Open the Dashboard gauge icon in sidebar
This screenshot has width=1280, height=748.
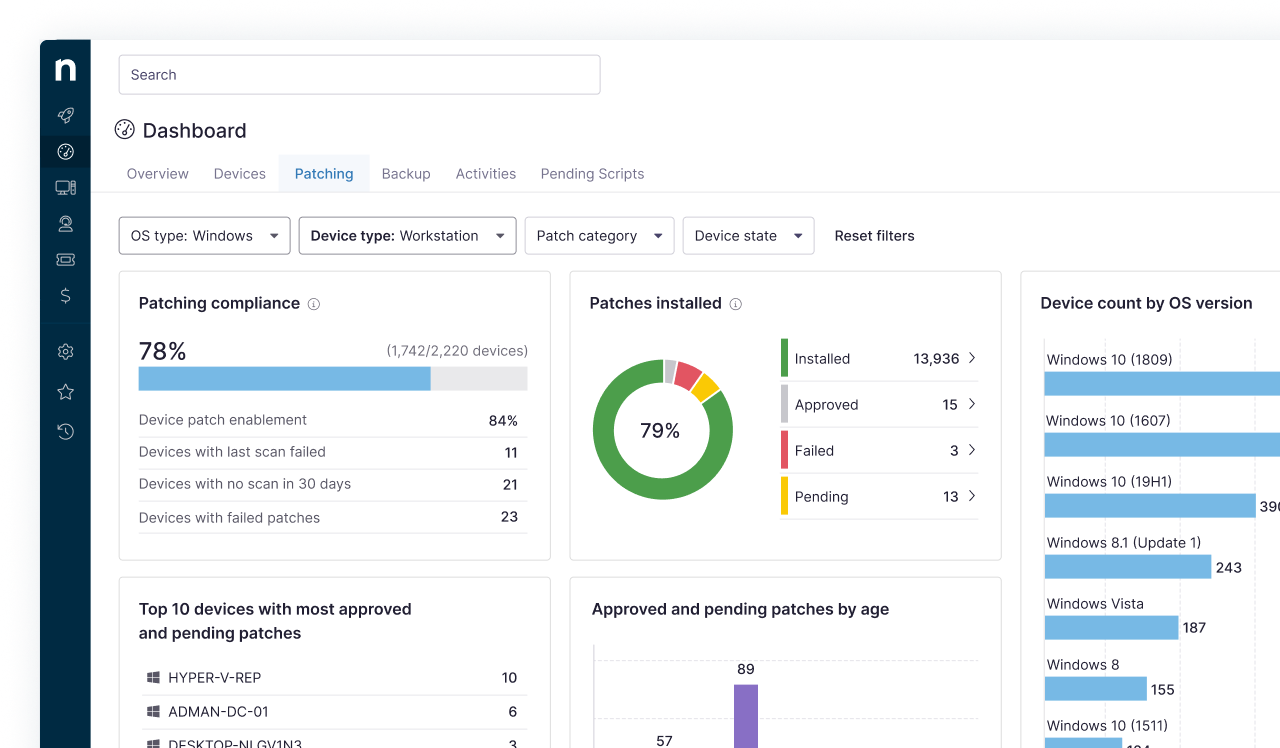point(65,152)
